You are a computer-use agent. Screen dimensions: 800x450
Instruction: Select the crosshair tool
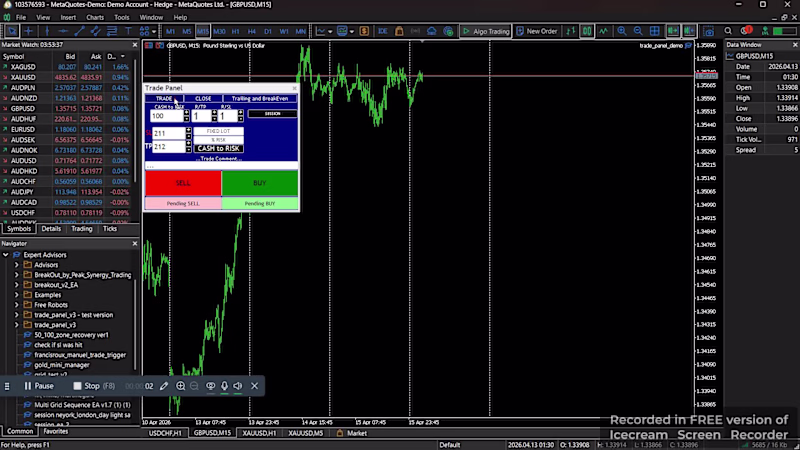[x=29, y=31]
